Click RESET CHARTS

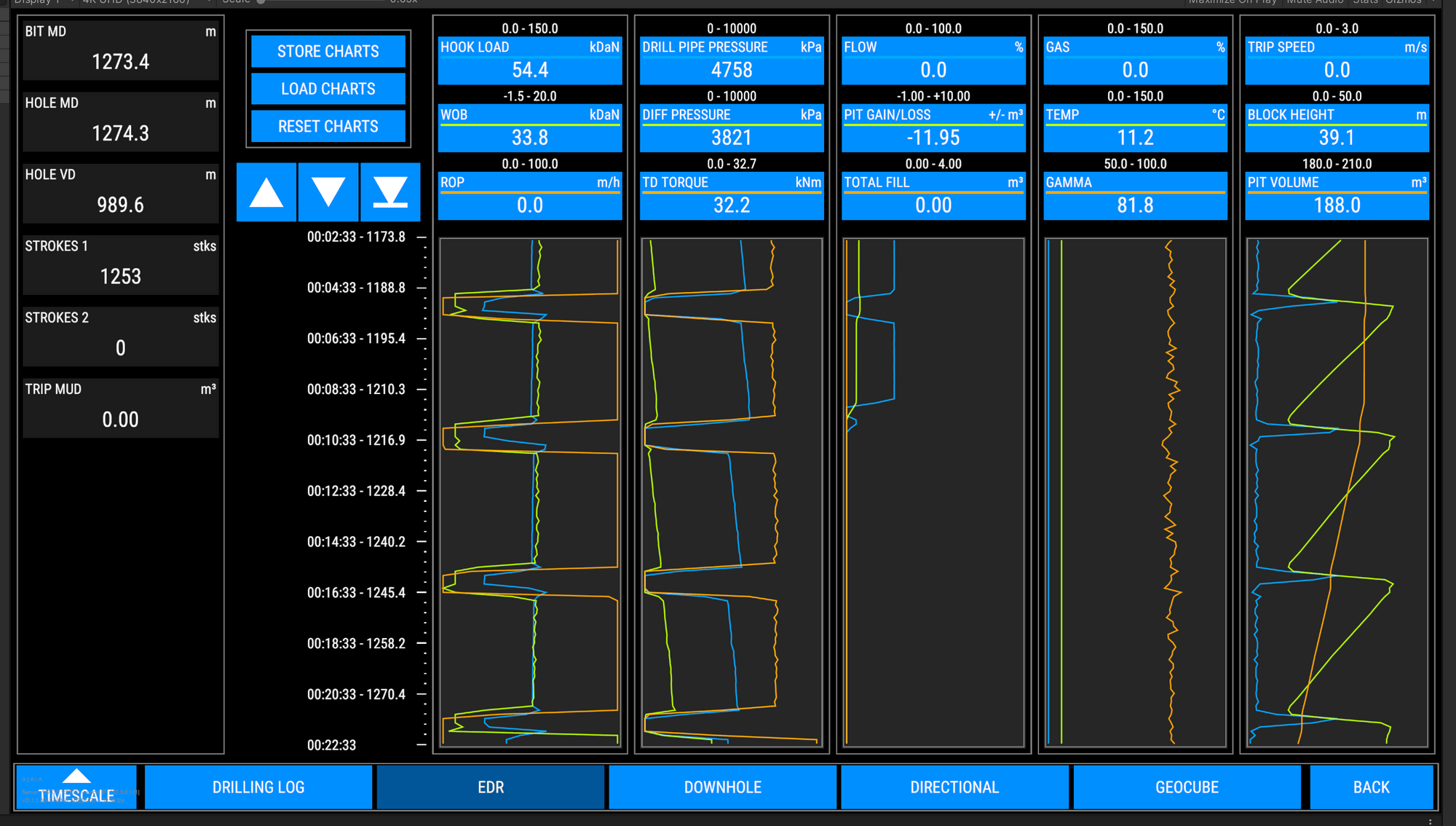pos(328,127)
